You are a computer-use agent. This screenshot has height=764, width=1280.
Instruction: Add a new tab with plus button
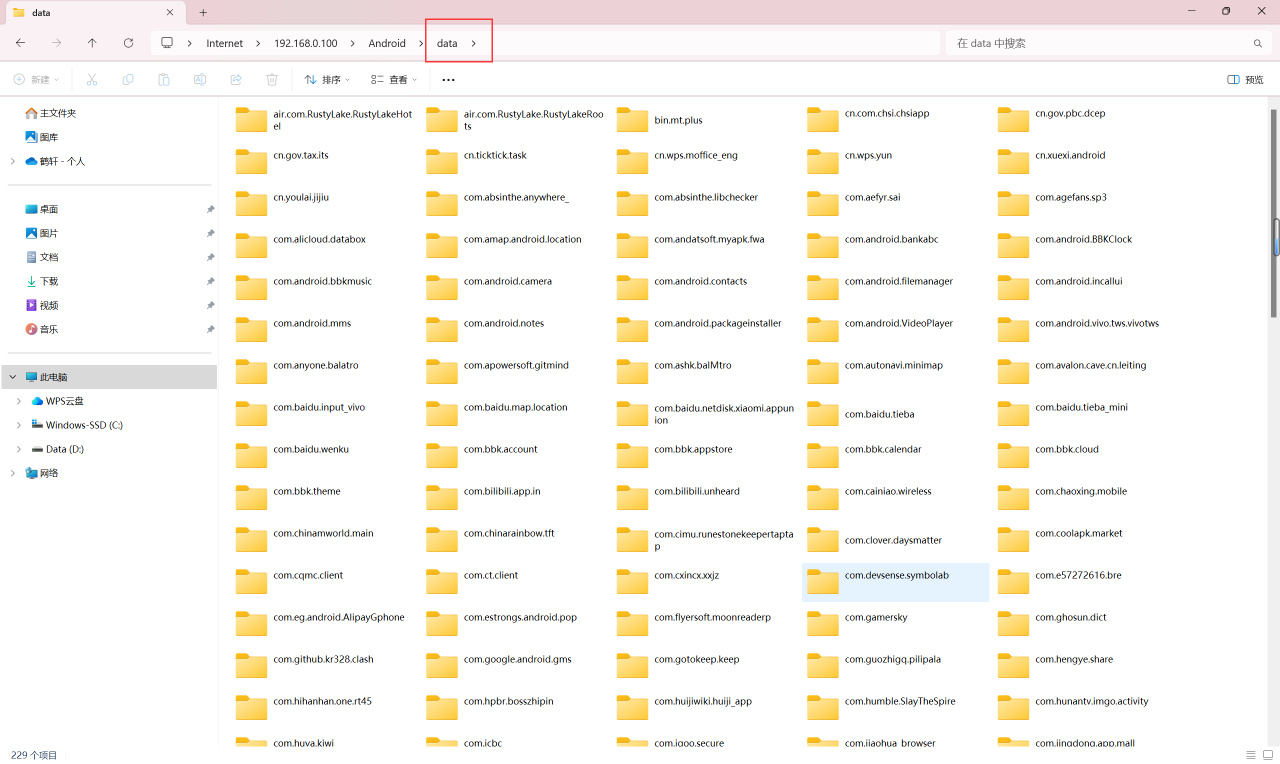coord(203,12)
